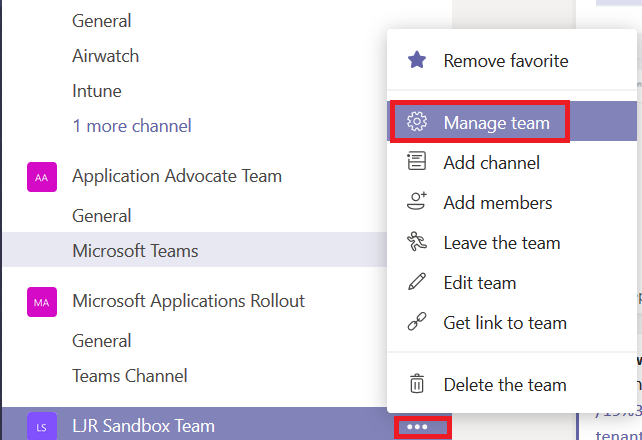Click the trash can delete icon
642x440 pixels.
[x=417, y=384]
